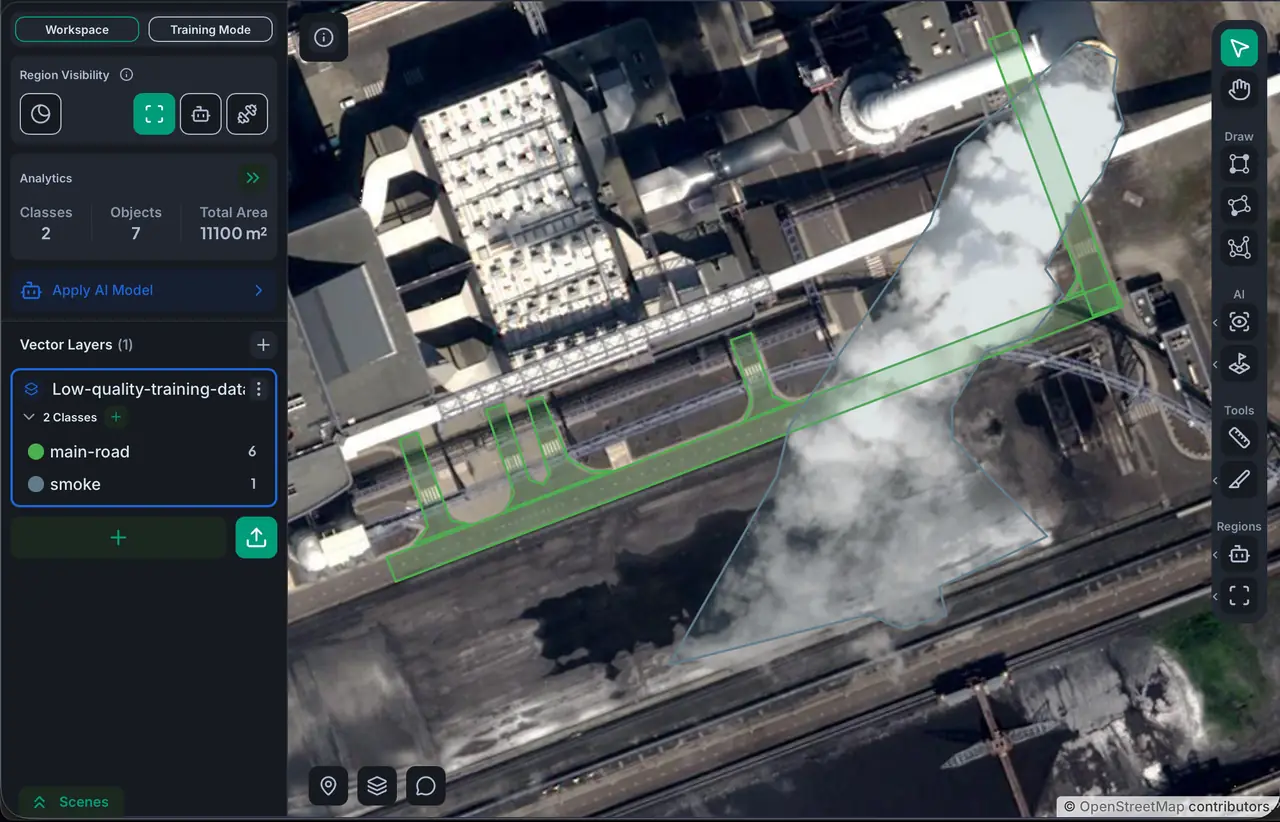Click the smoke gray color swatch
The image size is (1280, 822).
click(x=36, y=484)
